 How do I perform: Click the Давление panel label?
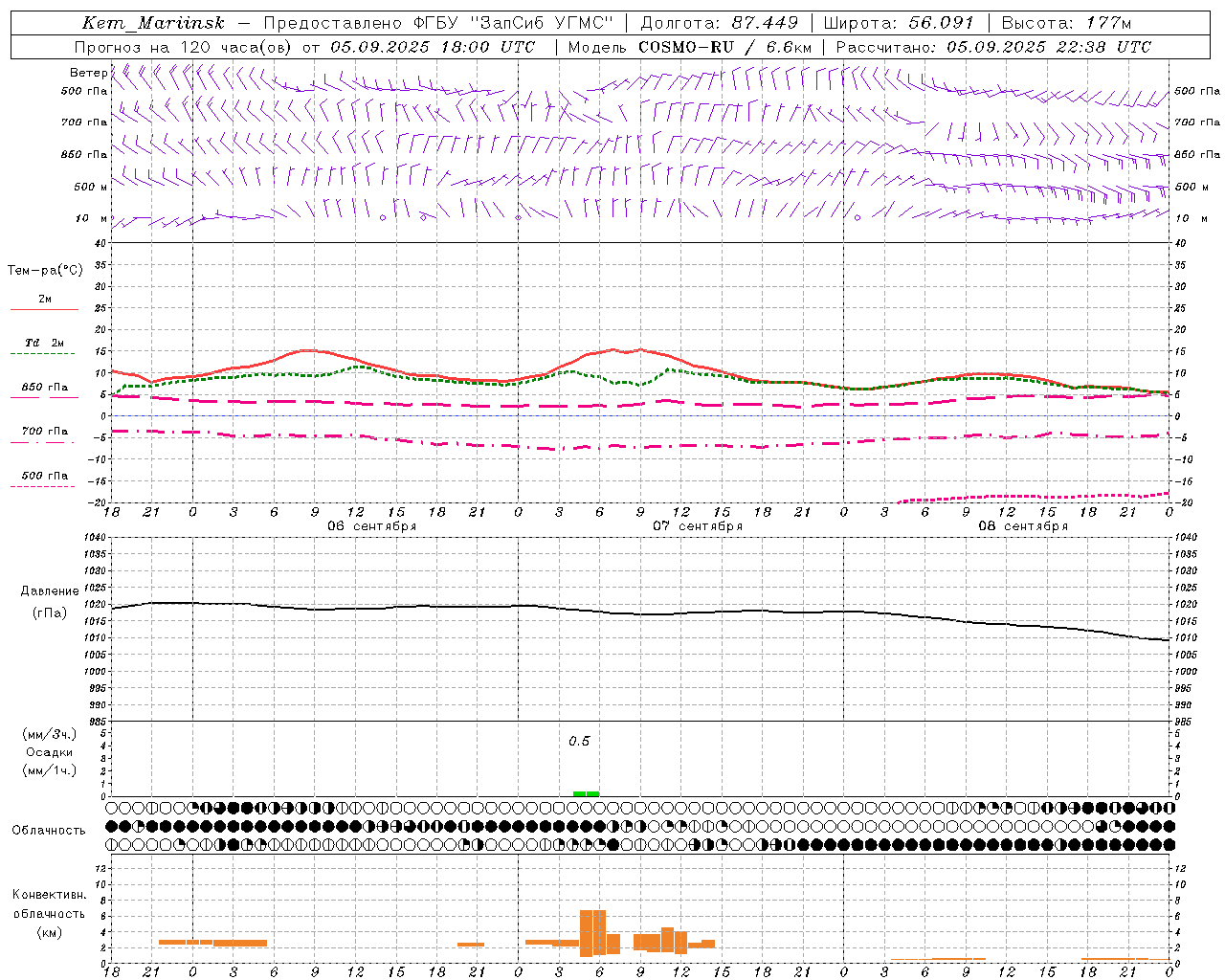[50, 591]
